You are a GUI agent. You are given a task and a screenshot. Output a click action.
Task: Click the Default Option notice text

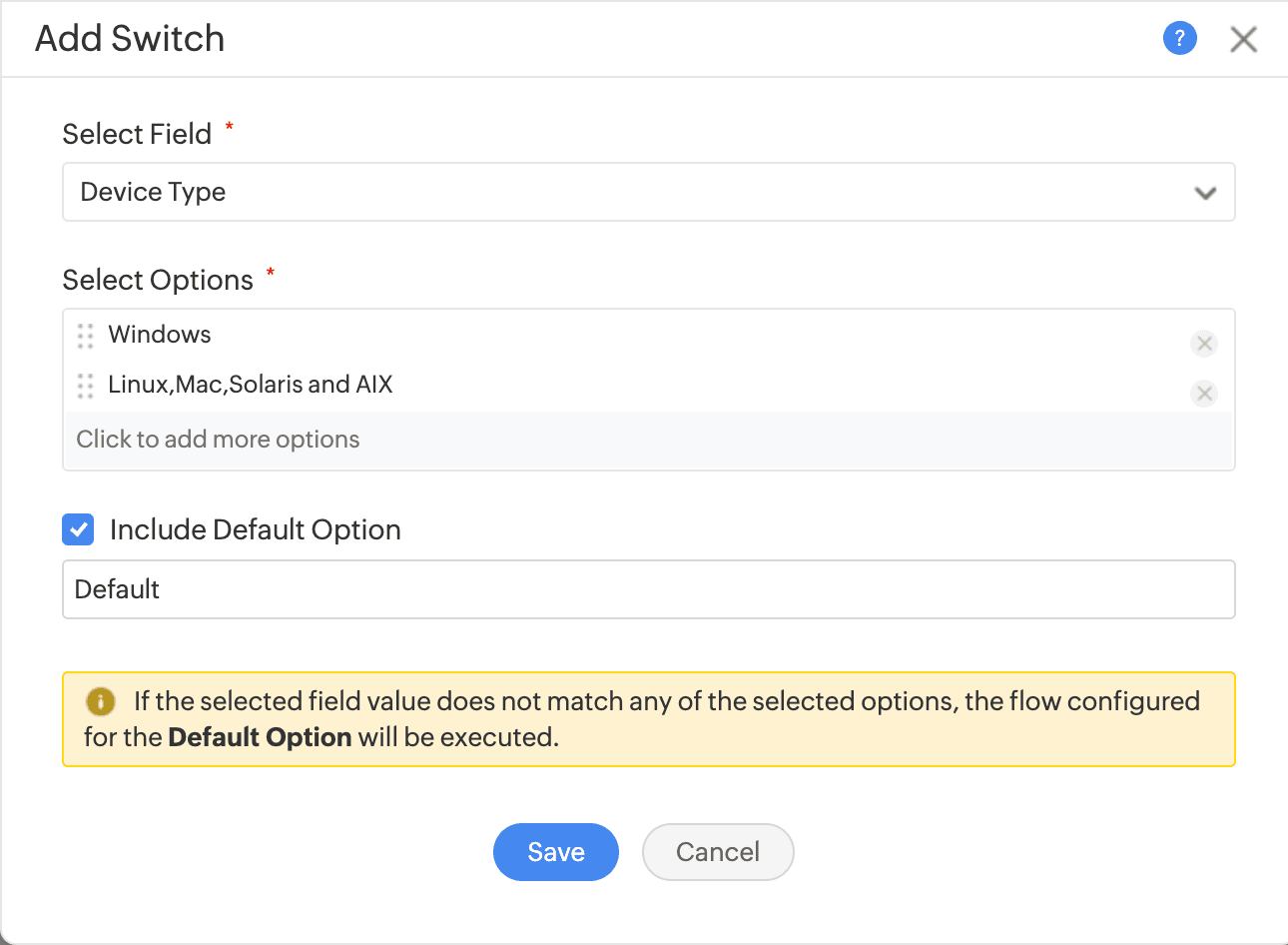(x=642, y=719)
